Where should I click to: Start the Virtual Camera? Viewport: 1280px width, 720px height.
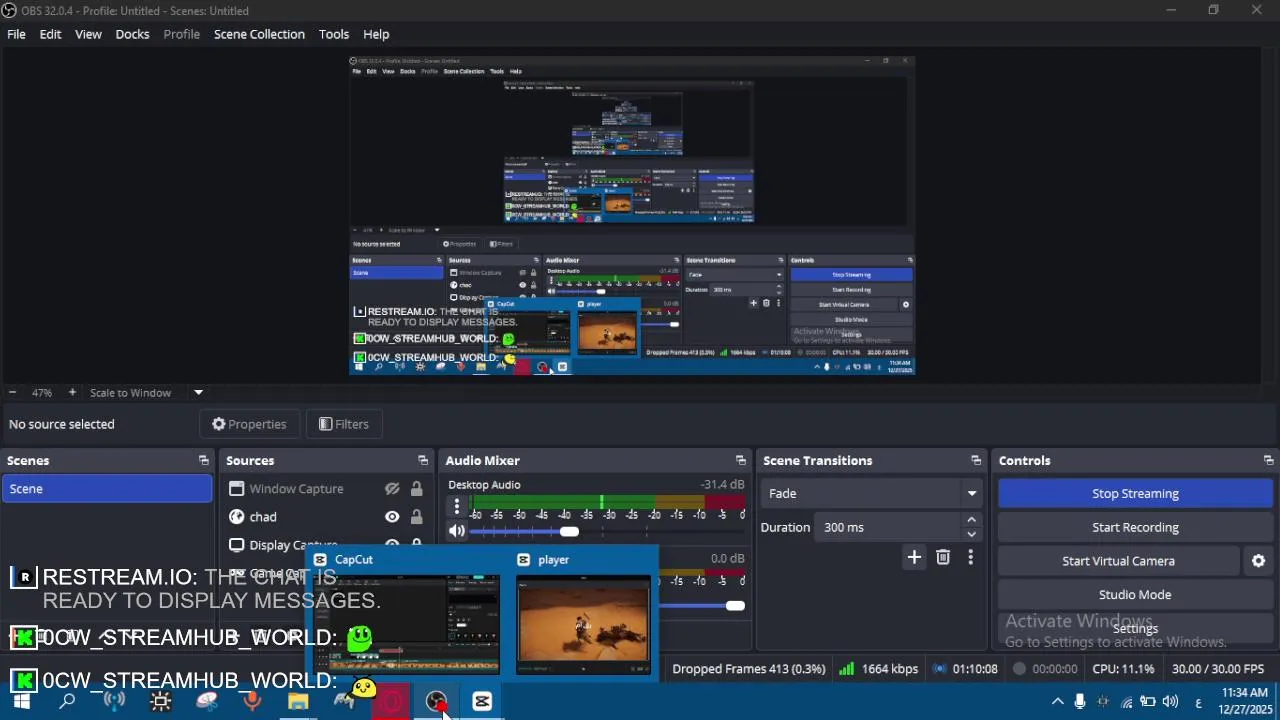point(1118,561)
